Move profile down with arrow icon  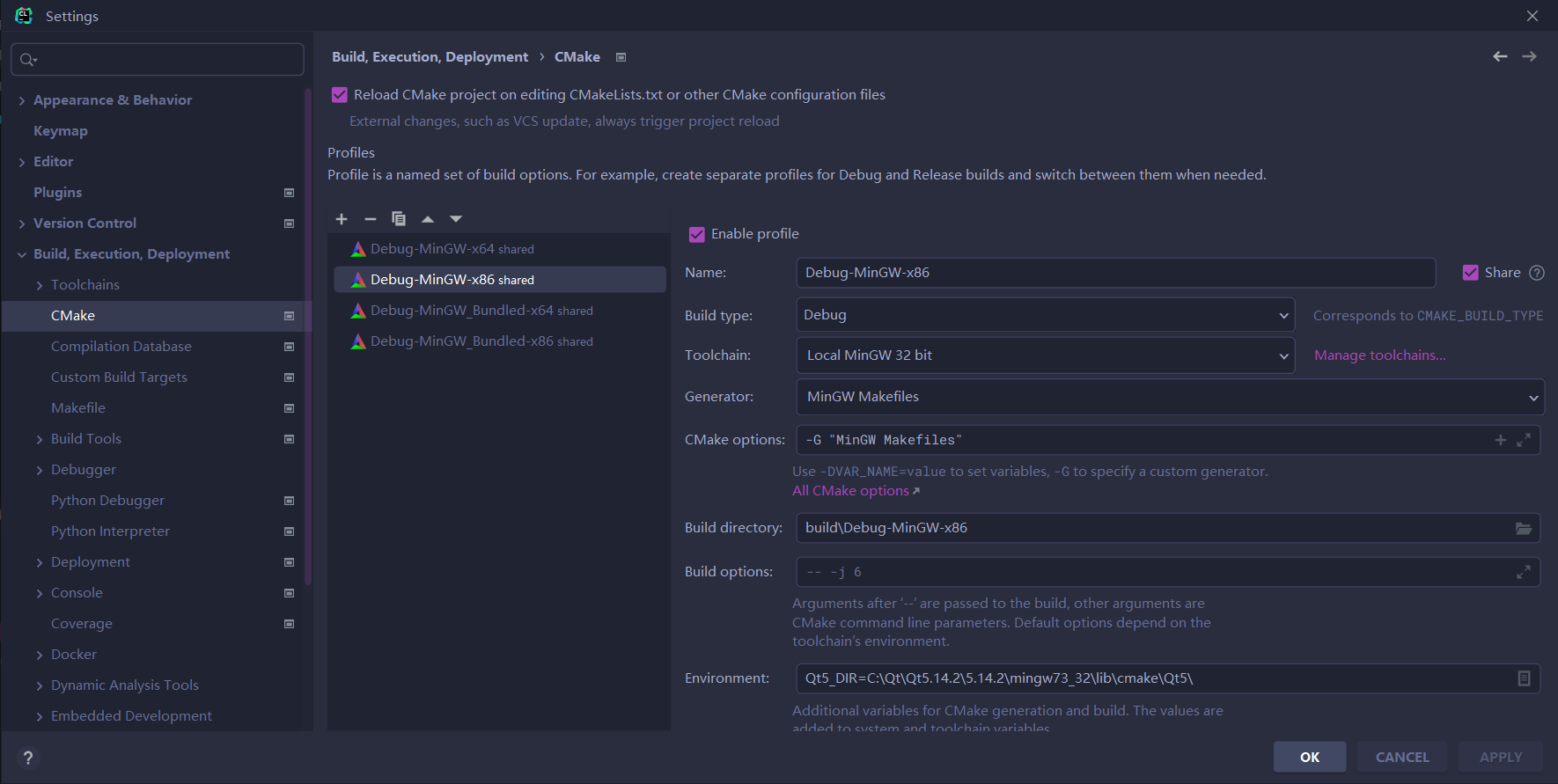coord(456,219)
